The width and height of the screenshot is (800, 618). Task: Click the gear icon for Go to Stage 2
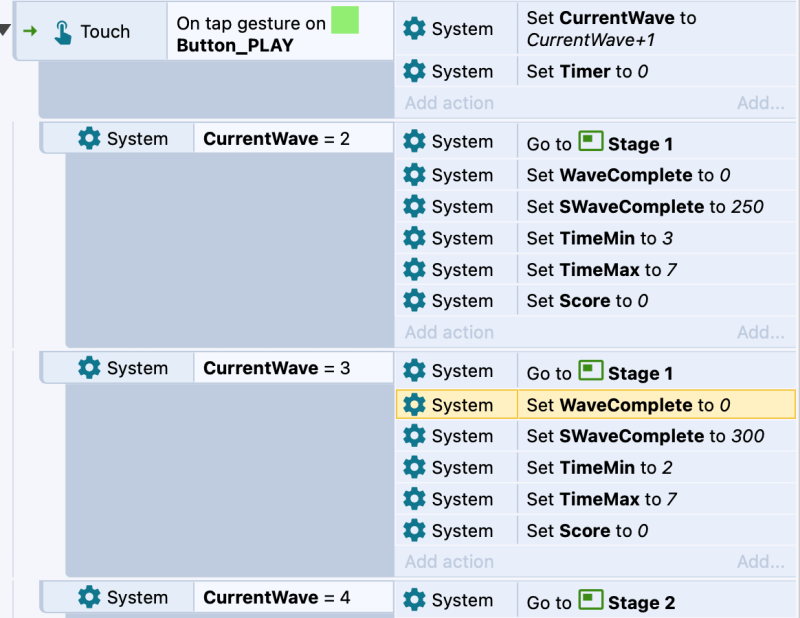click(414, 600)
